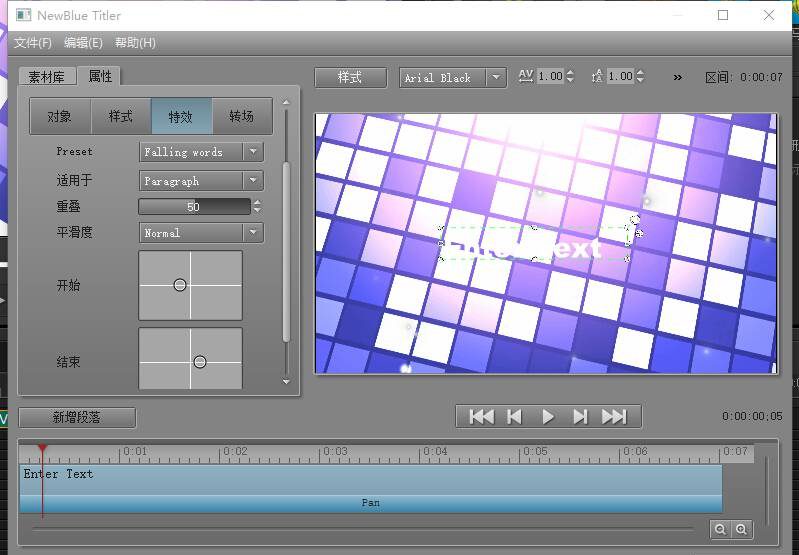
Task: Zoom out the timeline
Action: (720, 530)
